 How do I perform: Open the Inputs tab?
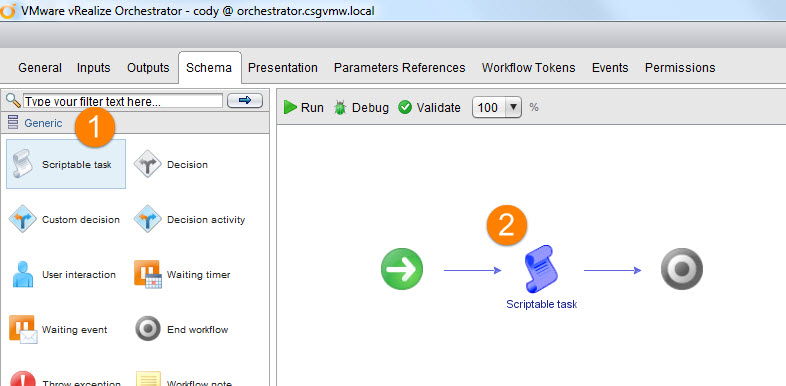tap(94, 68)
